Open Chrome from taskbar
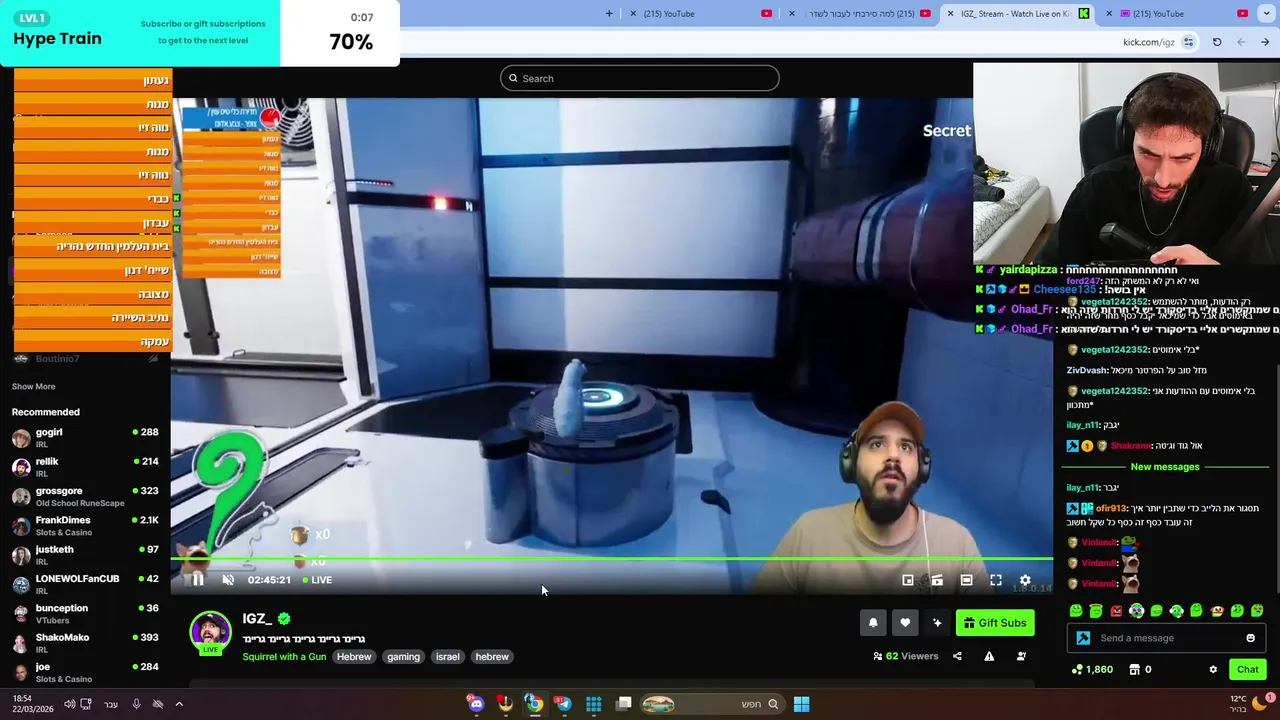1280x720 pixels. [534, 704]
